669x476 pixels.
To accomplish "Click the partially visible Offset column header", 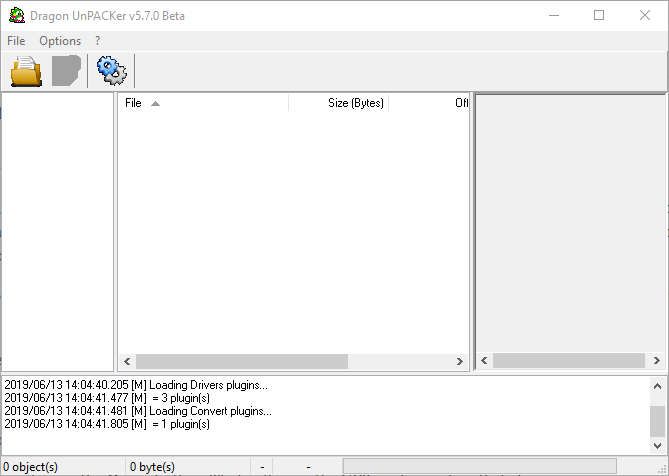I will click(x=429, y=103).
